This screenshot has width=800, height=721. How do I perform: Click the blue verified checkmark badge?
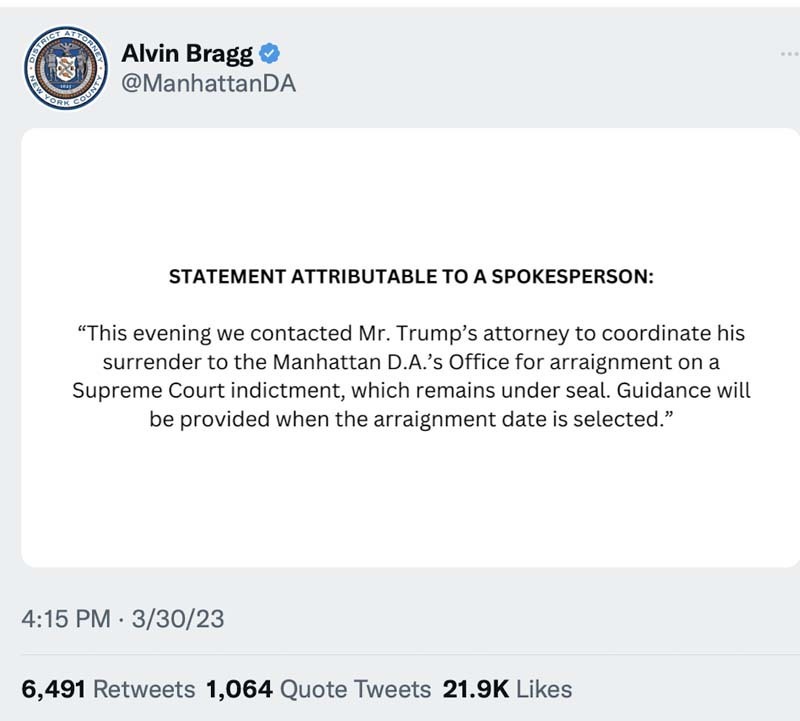pos(269,53)
